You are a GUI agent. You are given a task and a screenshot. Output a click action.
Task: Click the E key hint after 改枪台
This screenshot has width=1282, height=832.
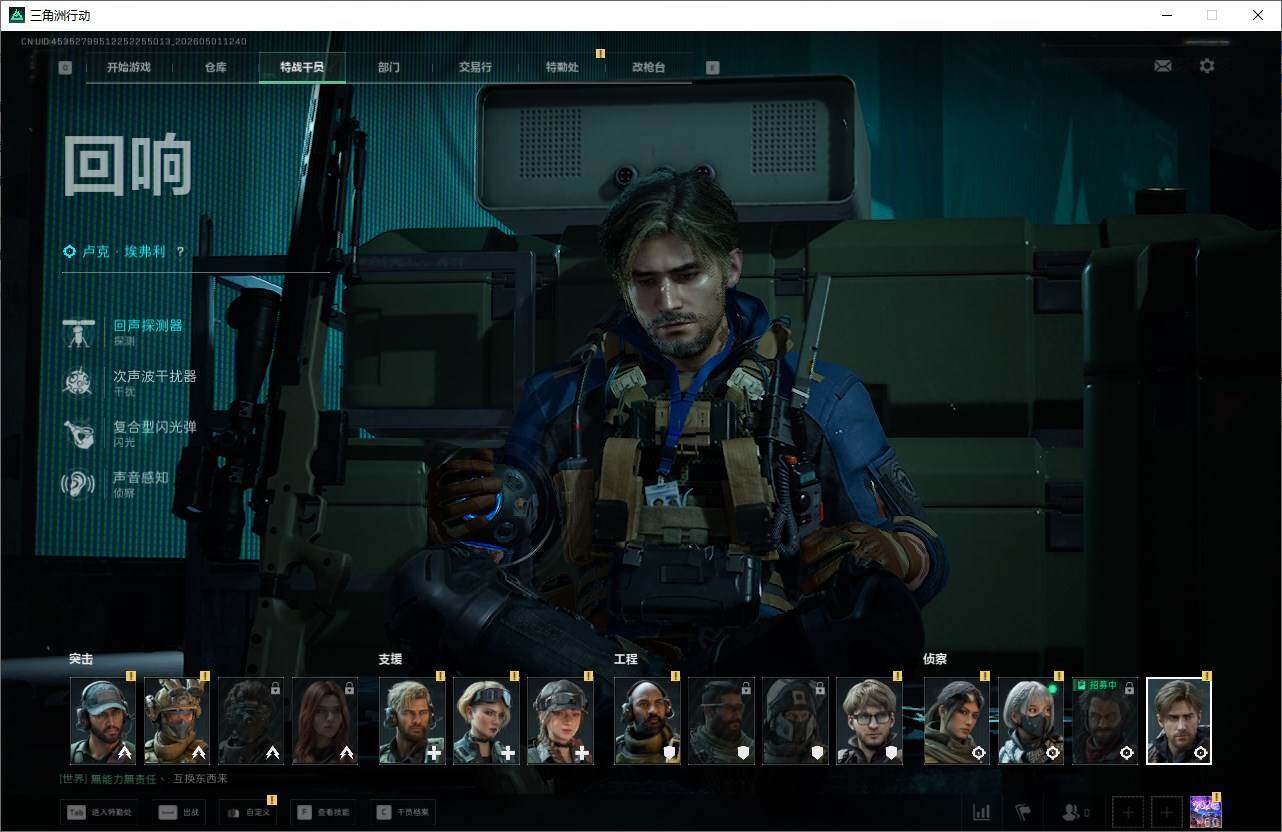click(712, 67)
